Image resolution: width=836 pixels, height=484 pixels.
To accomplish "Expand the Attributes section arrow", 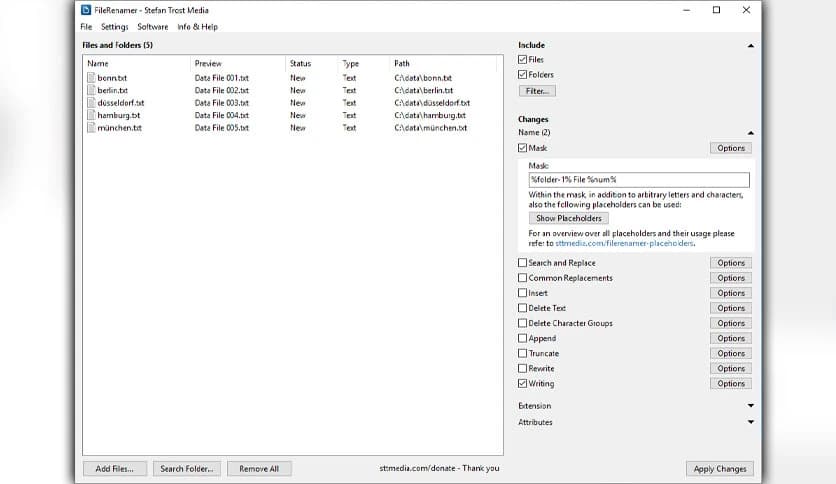I will [x=751, y=422].
